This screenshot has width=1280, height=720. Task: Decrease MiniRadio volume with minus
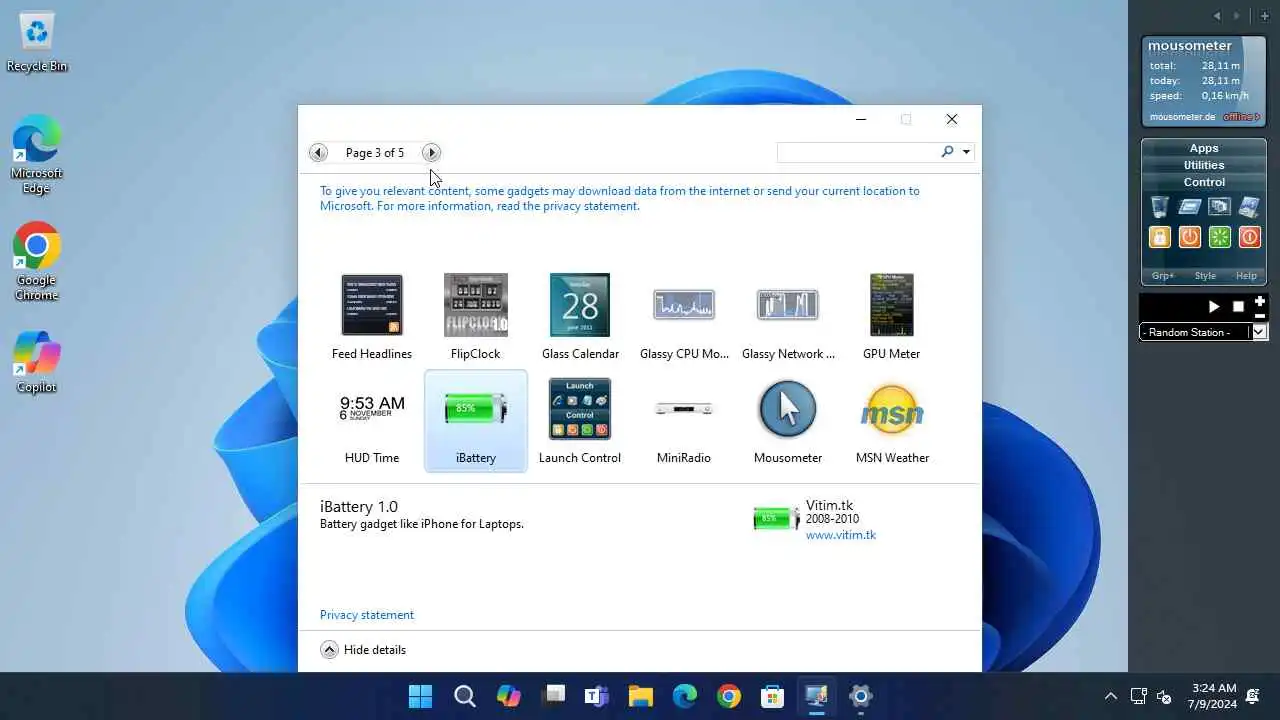pos(1260,315)
